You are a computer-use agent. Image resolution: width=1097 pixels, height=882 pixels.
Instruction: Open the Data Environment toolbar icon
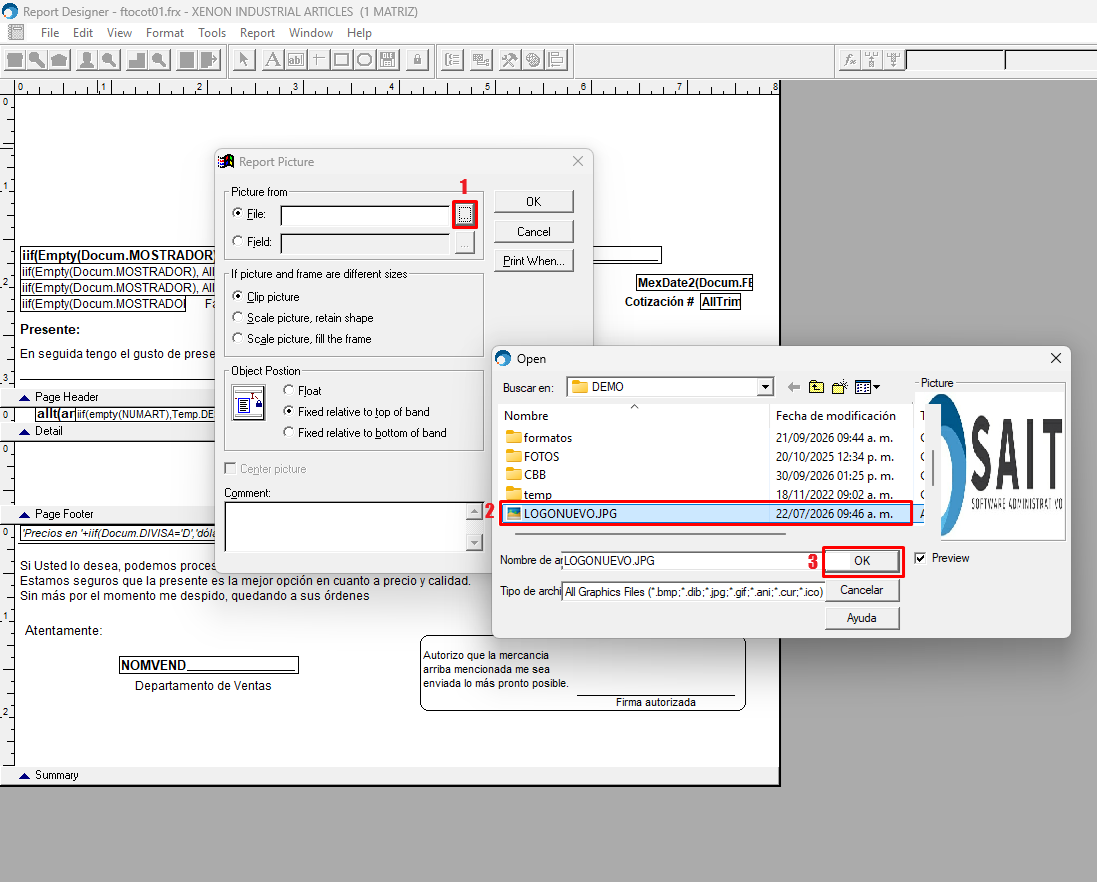point(481,60)
